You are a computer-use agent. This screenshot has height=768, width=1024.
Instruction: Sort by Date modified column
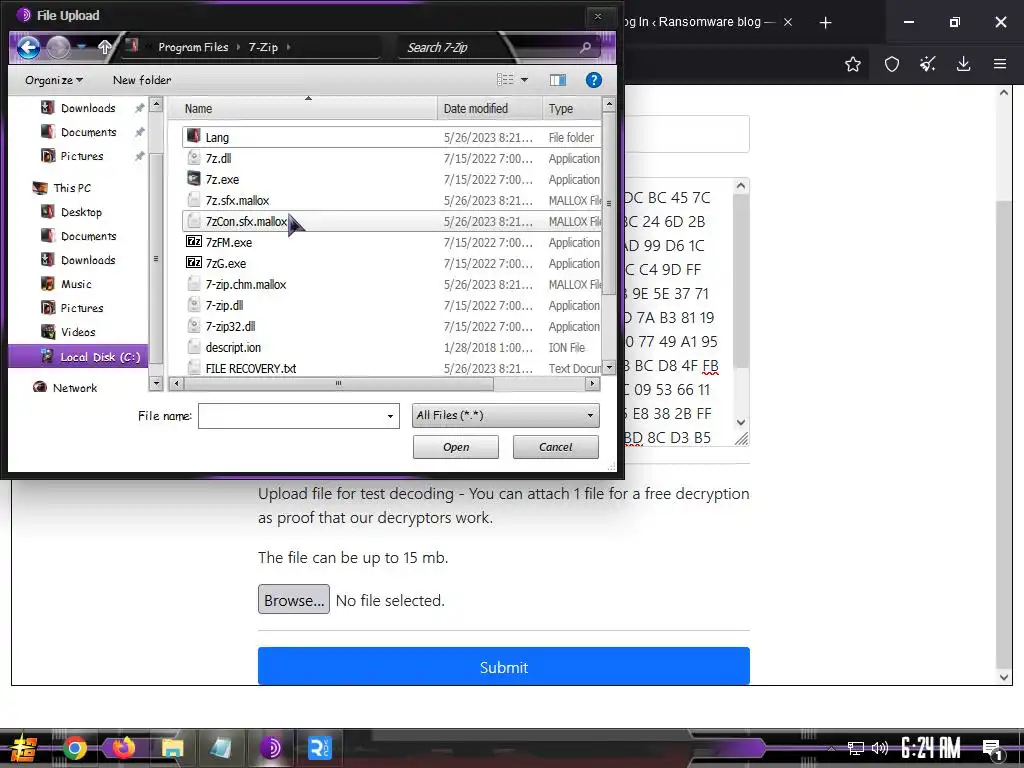489,108
